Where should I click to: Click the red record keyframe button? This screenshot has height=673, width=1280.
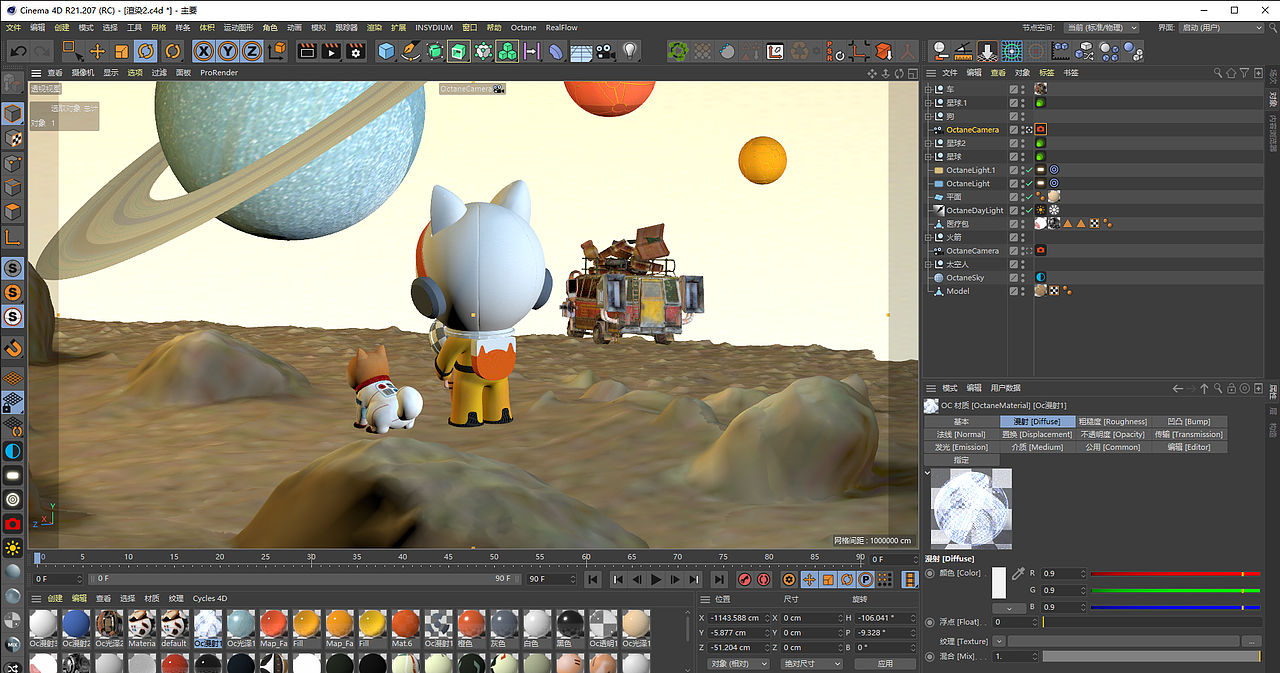click(745, 579)
